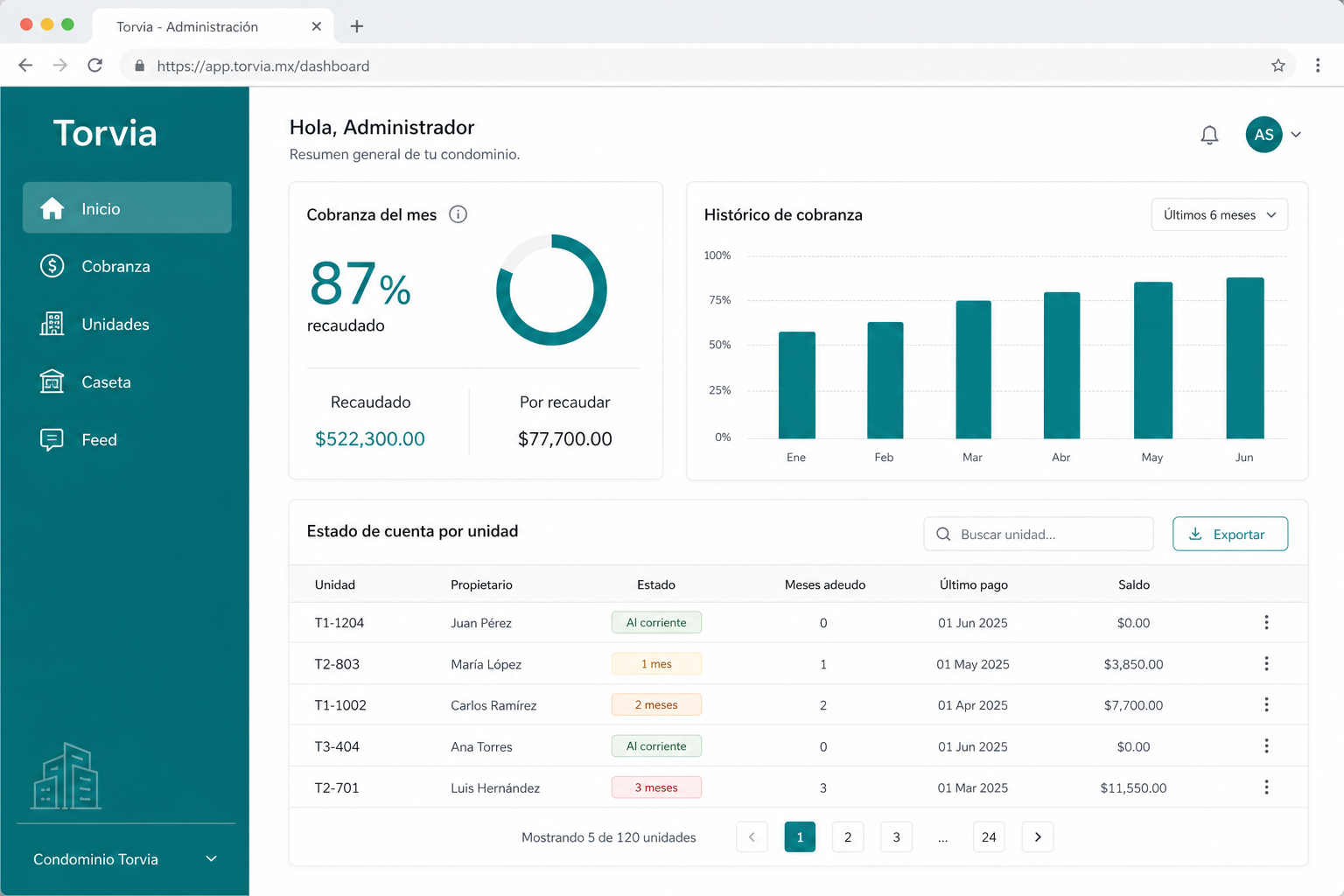This screenshot has height=896, width=1344.
Task: Open the browser three-dot menu
Action: 1318,66
